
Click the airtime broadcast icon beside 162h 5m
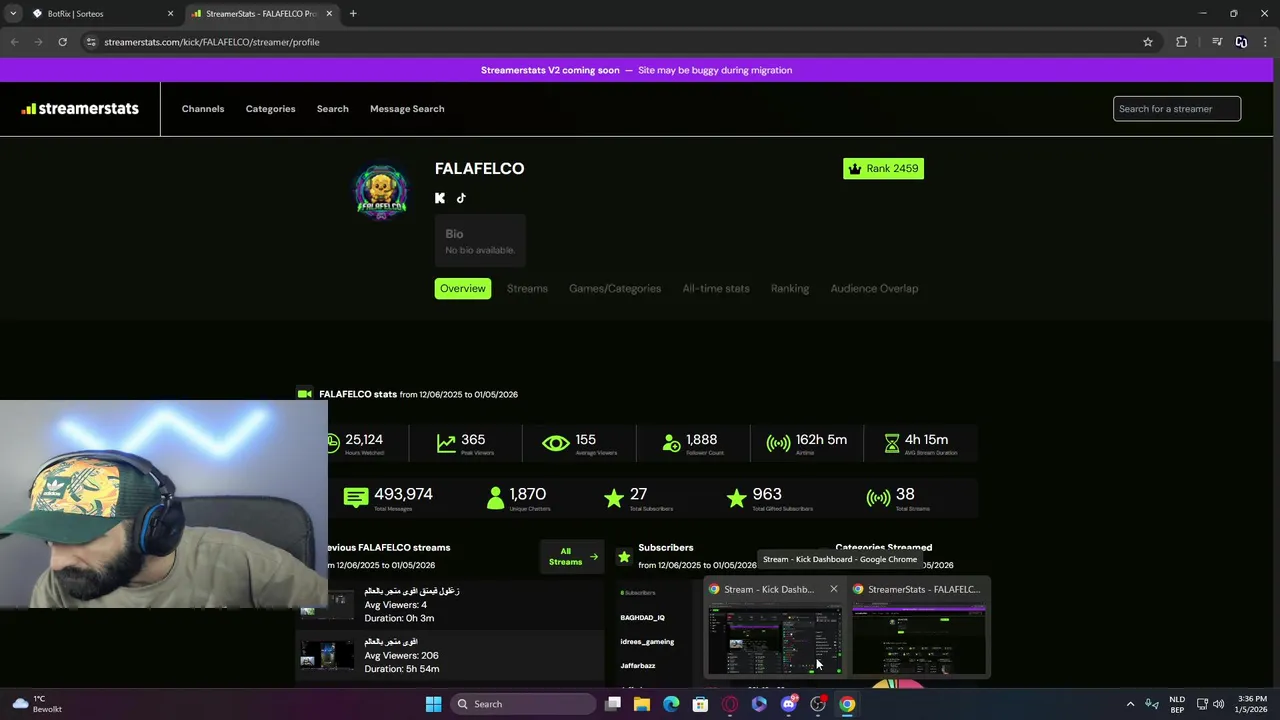[x=778, y=443]
